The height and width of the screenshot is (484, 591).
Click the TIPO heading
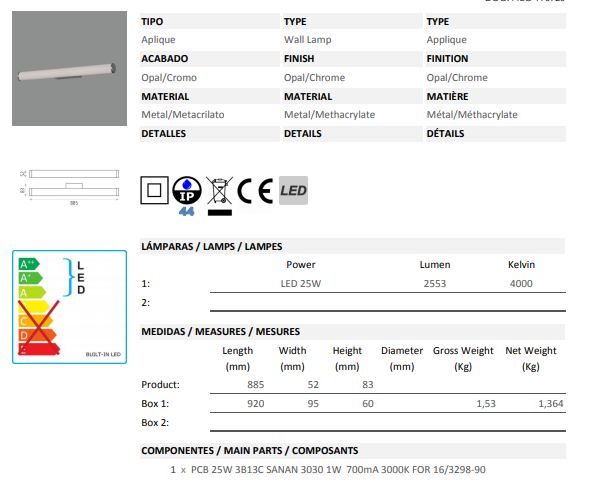(x=152, y=21)
